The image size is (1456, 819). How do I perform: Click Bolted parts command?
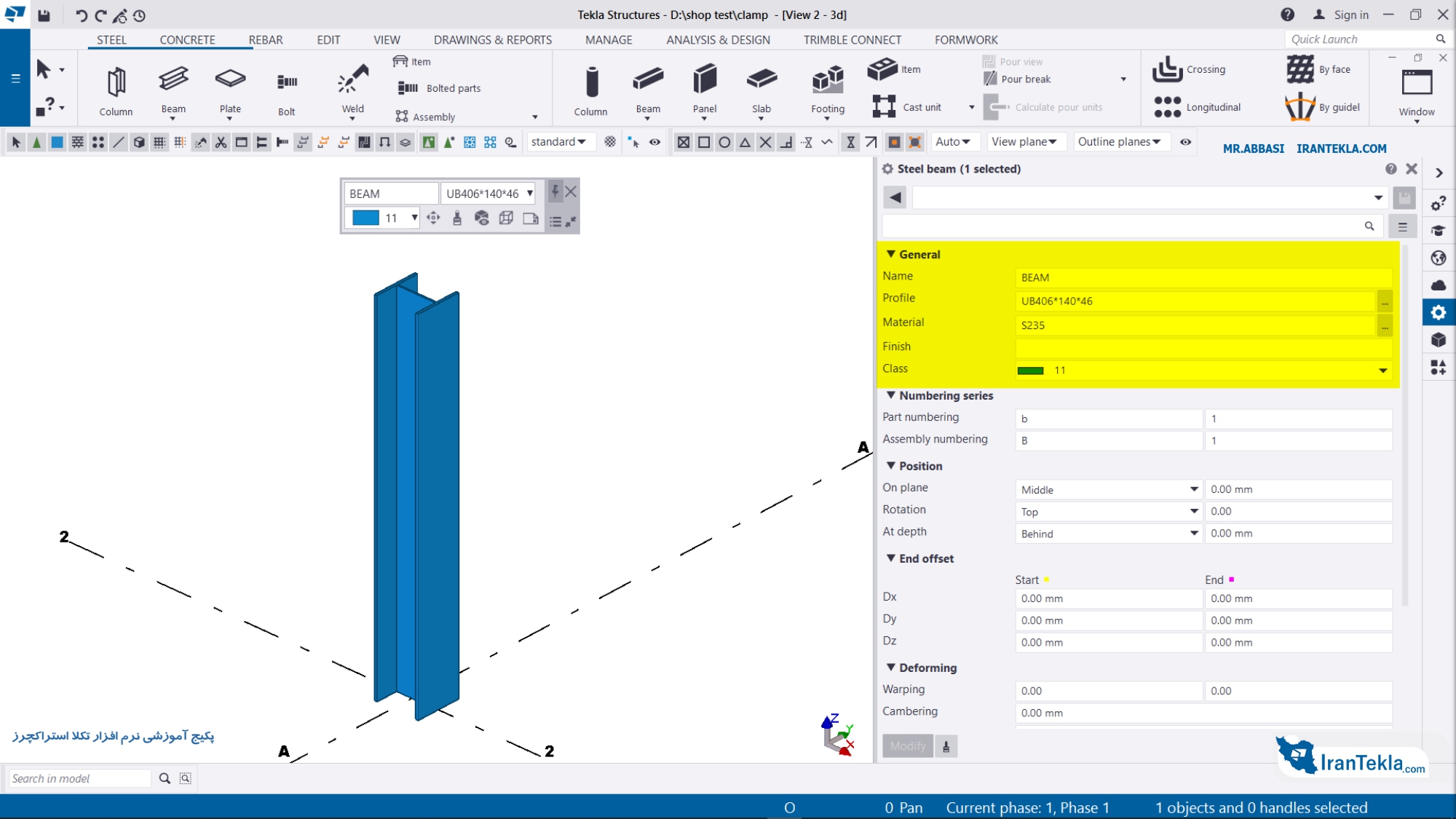(440, 88)
